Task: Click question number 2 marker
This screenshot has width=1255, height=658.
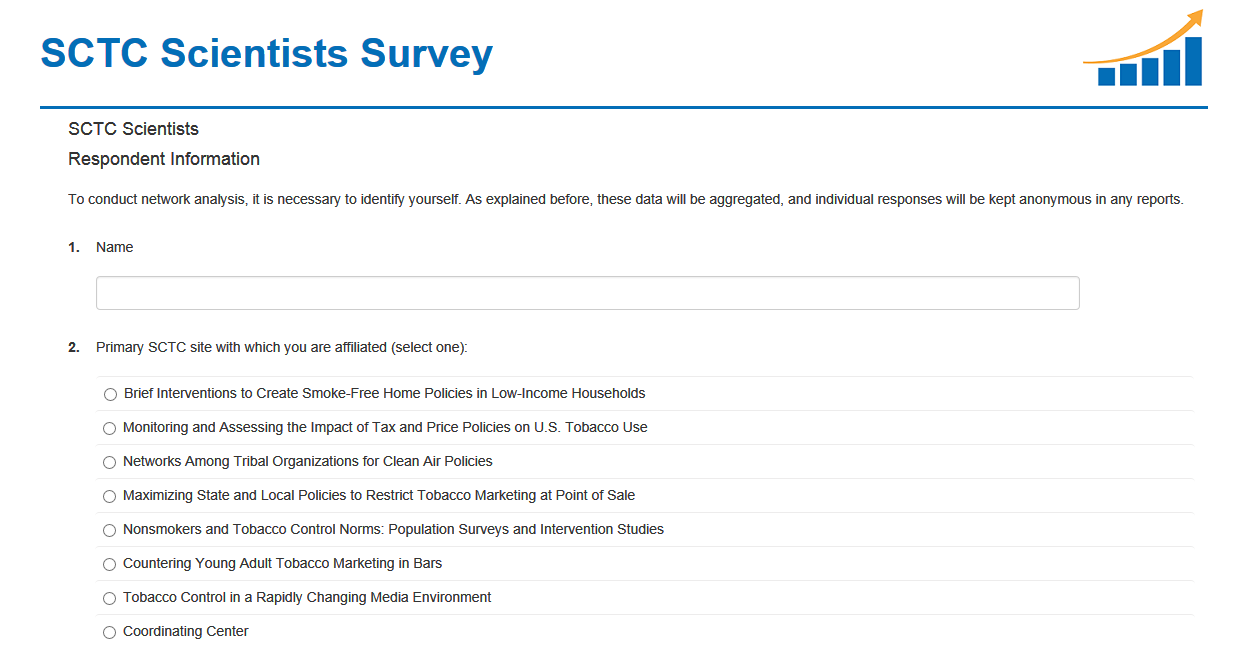Action: pyautogui.click(x=74, y=347)
